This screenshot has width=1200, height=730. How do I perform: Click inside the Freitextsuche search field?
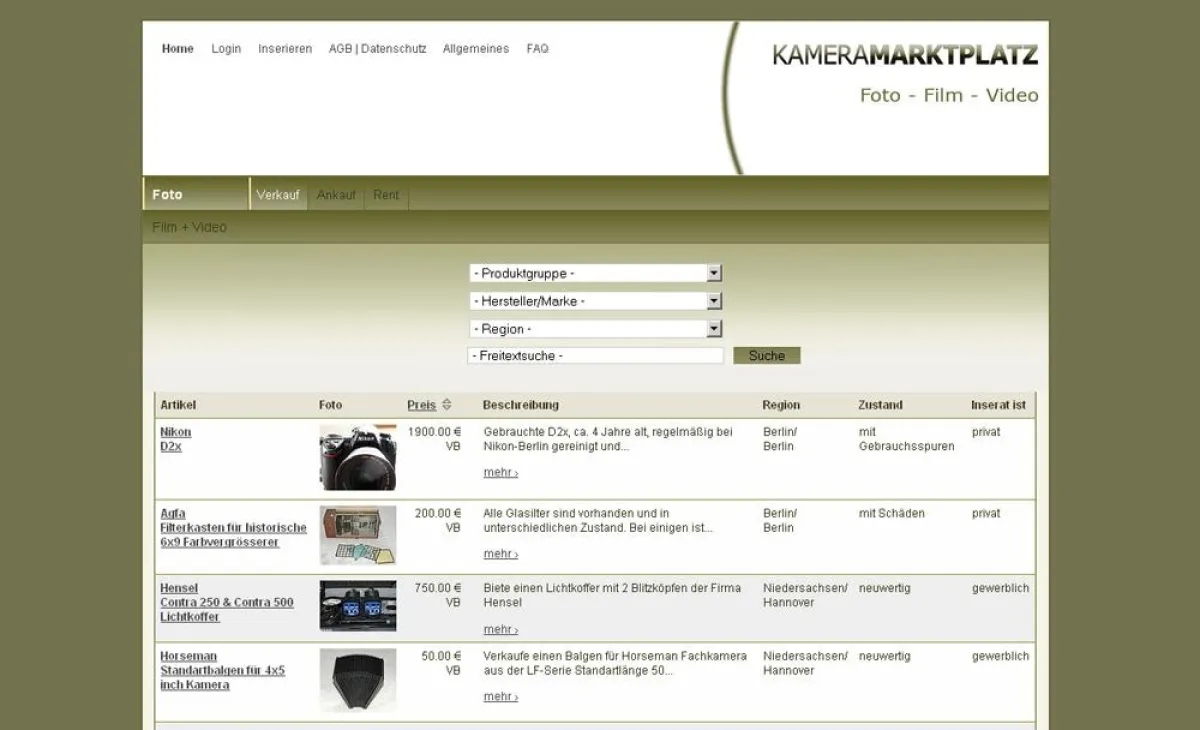click(x=595, y=355)
